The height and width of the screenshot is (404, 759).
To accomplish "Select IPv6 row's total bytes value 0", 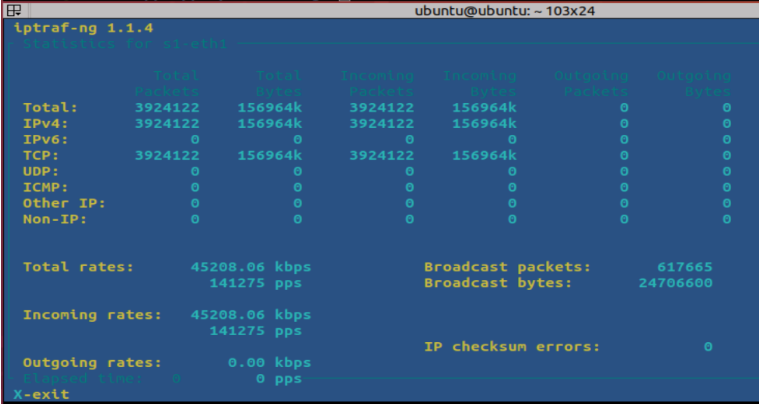I will 297,140.
